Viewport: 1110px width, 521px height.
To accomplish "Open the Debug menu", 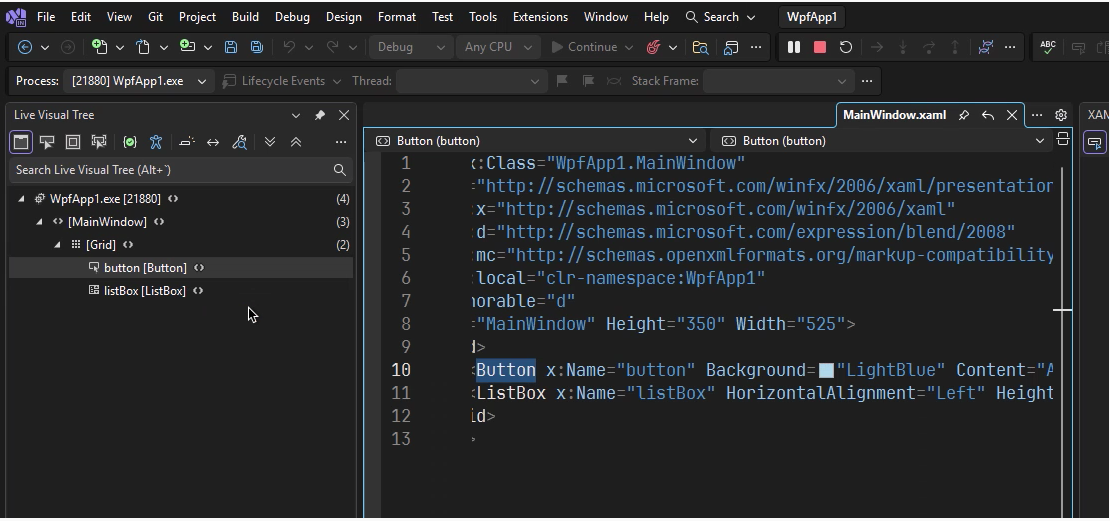I will click(292, 17).
